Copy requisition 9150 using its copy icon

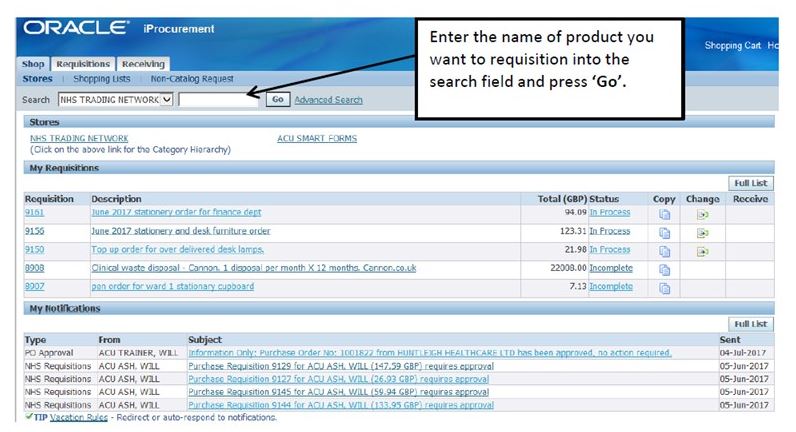[664, 251]
